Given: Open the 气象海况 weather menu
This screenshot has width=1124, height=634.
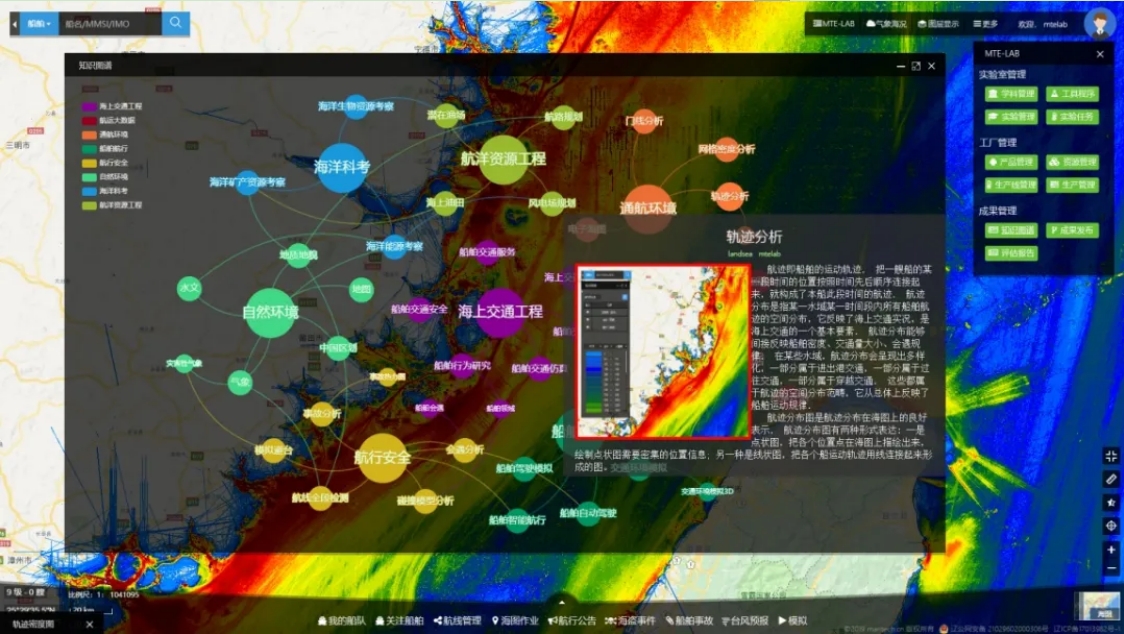Looking at the screenshot, I should pos(886,23).
